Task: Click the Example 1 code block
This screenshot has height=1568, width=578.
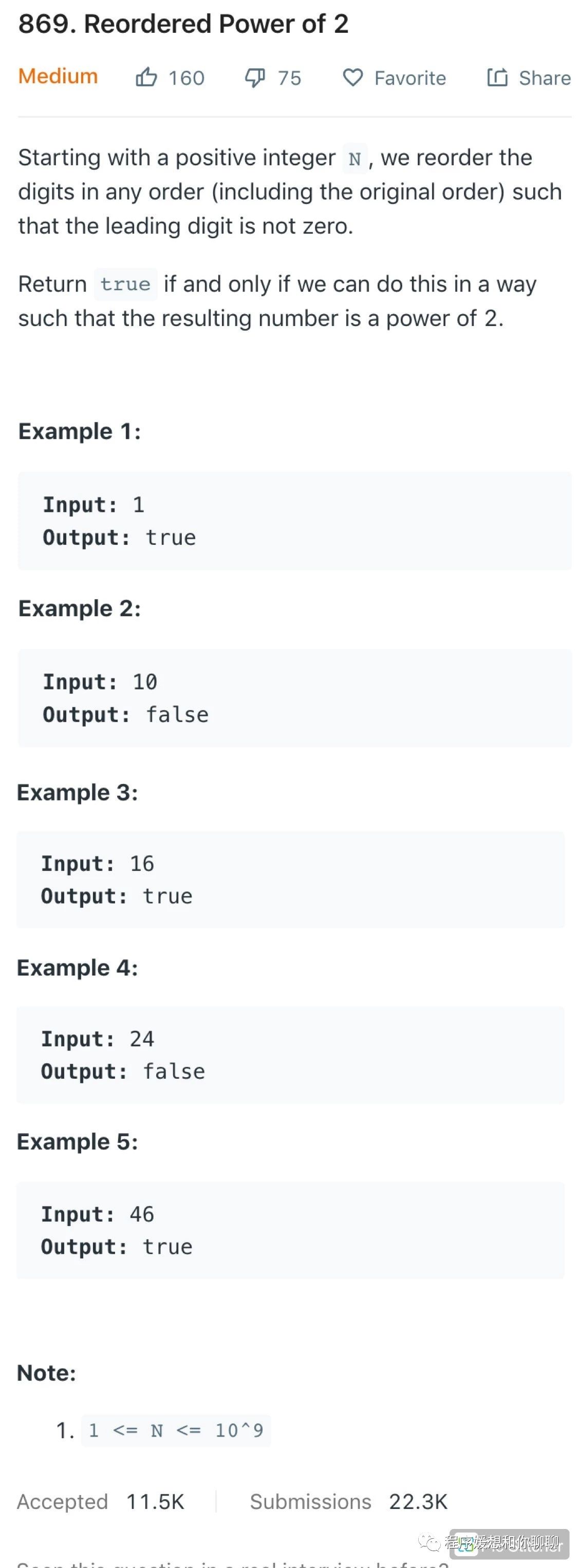Action: pyautogui.click(x=295, y=521)
